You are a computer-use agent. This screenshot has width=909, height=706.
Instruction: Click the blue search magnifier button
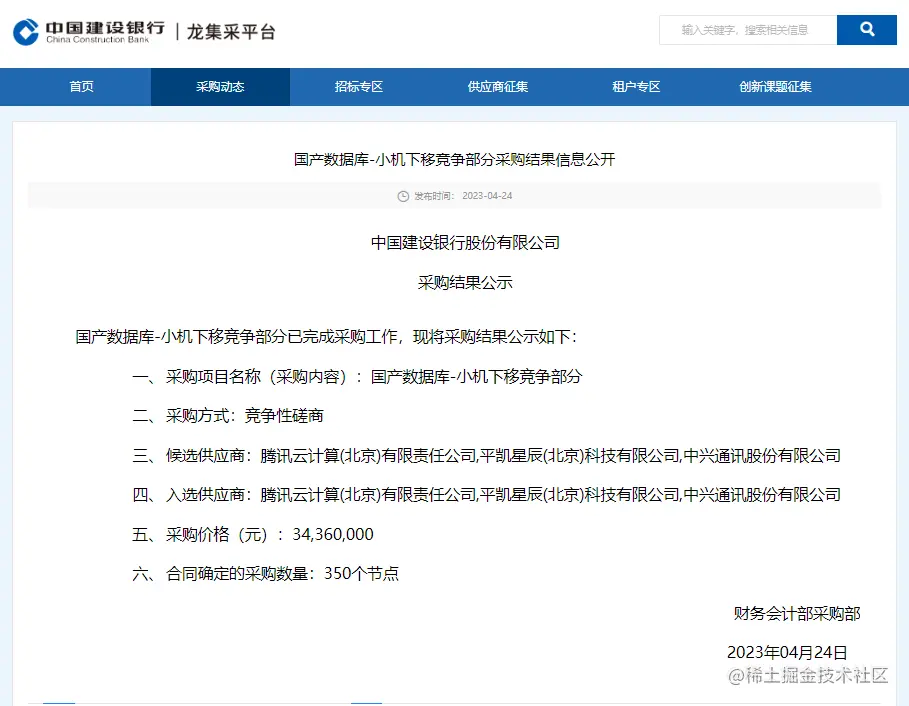point(867,30)
